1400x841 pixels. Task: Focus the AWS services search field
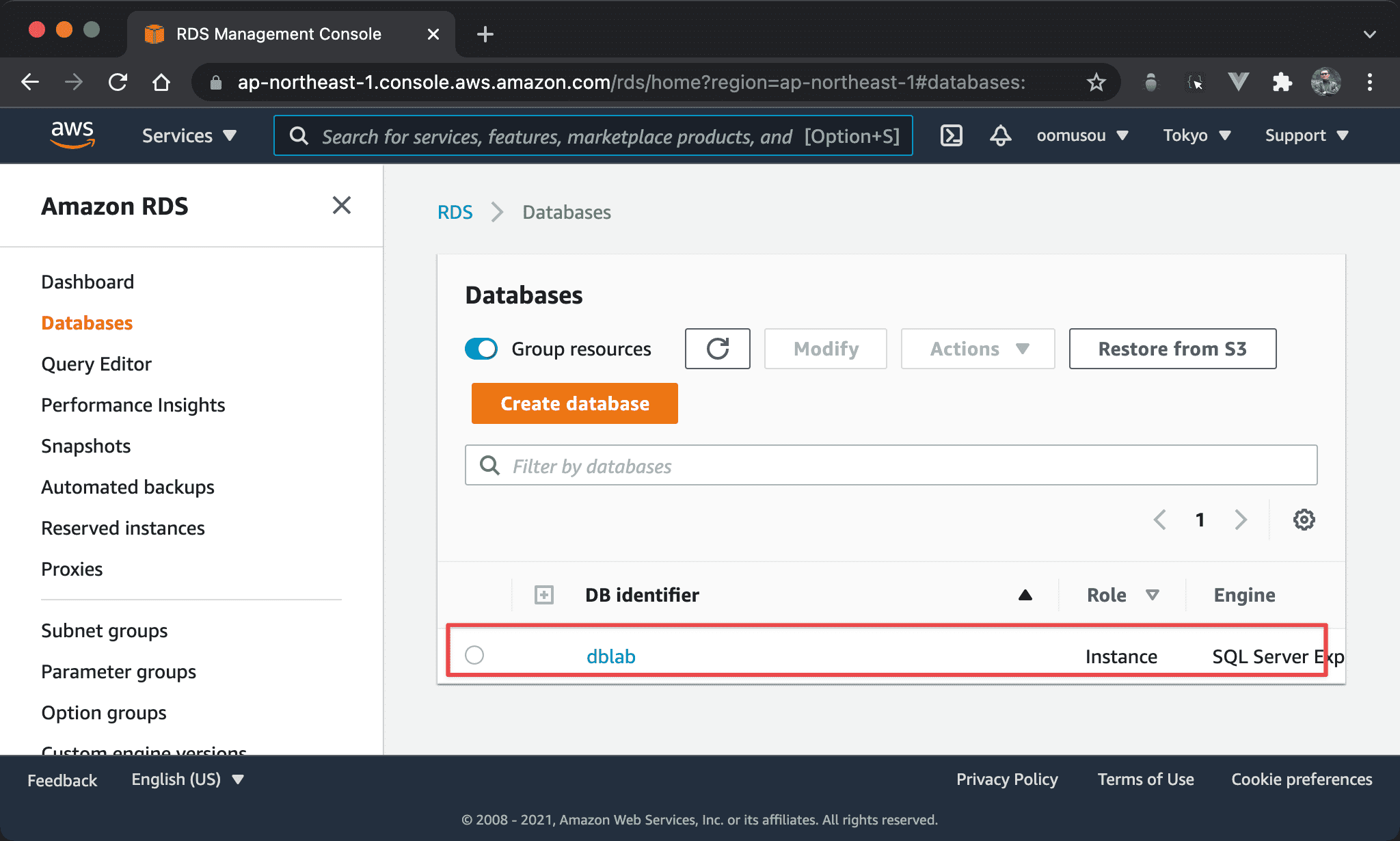pos(593,135)
